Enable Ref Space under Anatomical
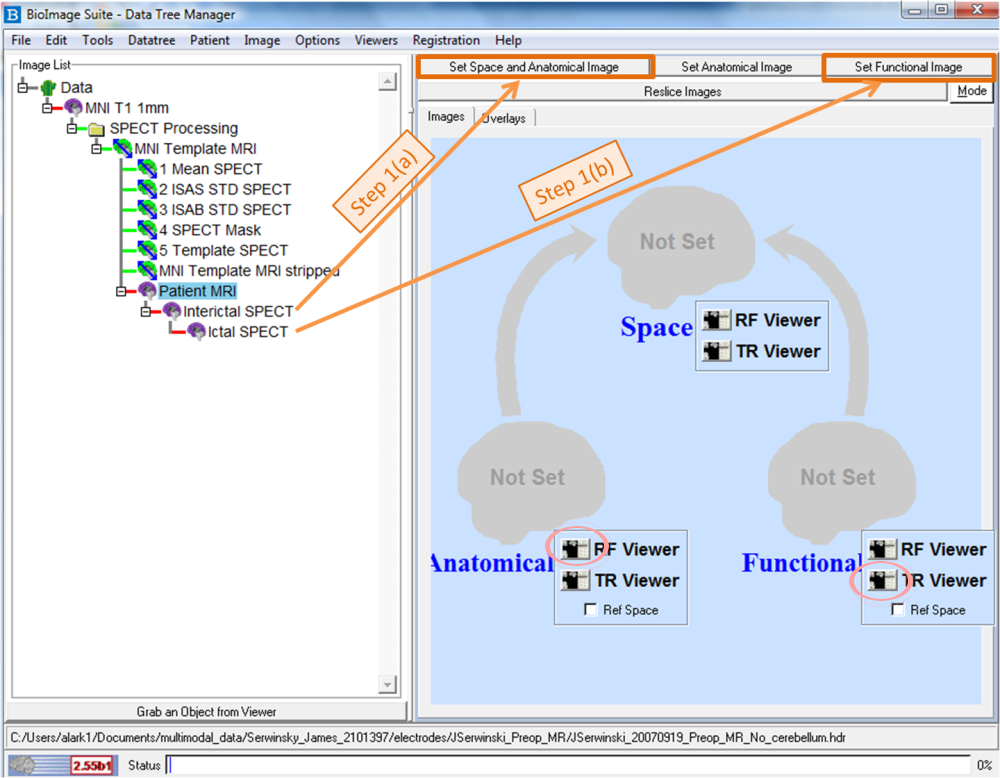Image resolution: width=1000 pixels, height=778 pixels. coord(591,610)
